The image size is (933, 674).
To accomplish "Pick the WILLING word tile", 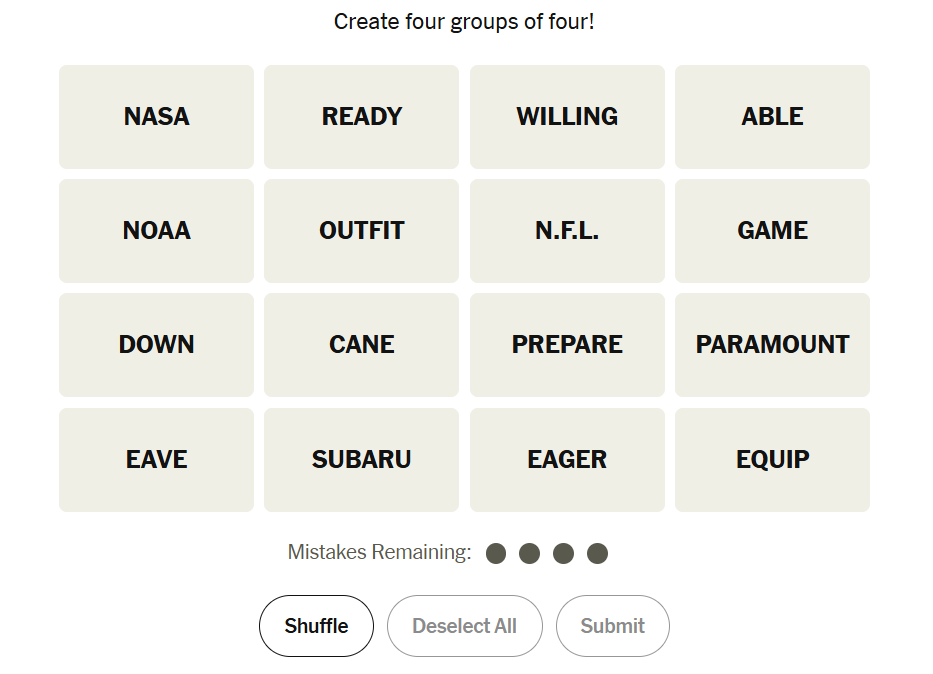I will [567, 116].
